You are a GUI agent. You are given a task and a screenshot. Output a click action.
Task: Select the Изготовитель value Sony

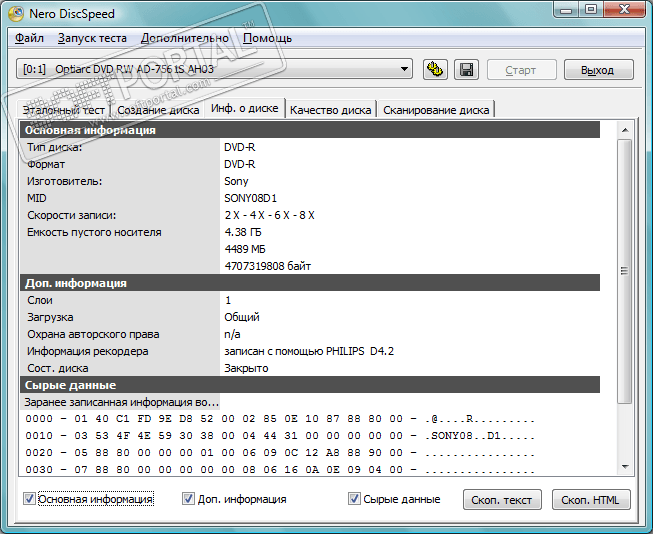[x=236, y=181]
